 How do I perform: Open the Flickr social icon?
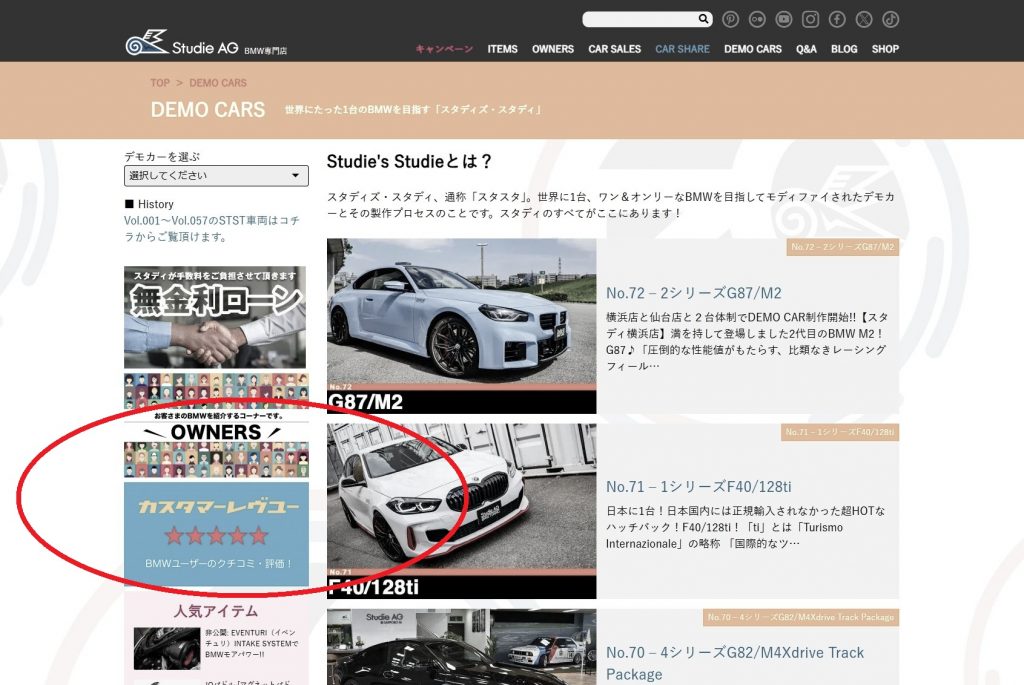tap(758, 19)
